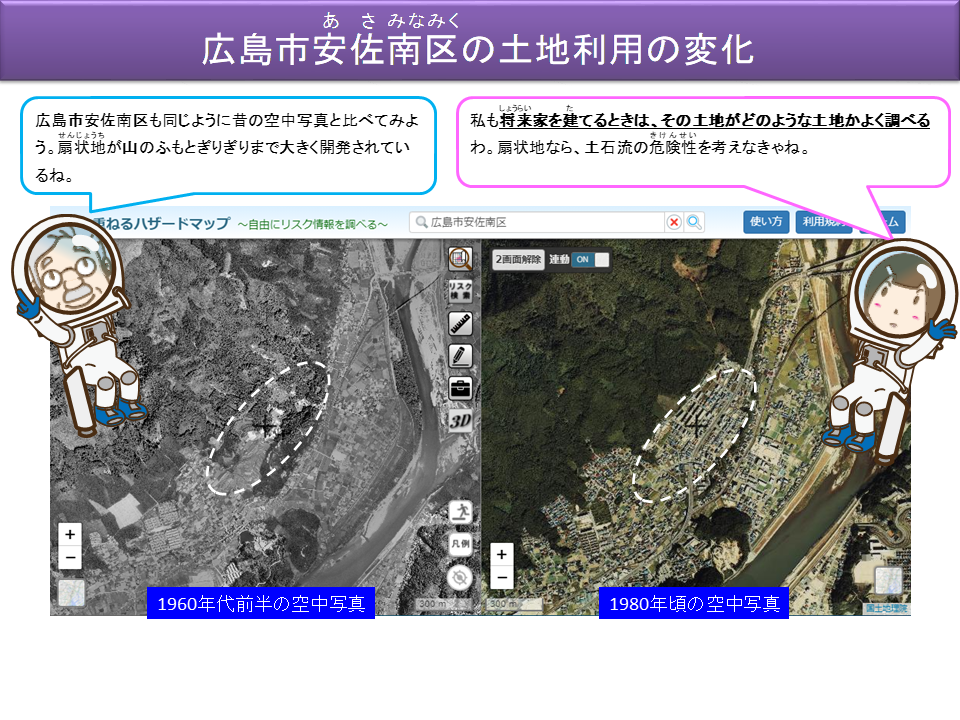Open the briefcase toolbox icon
This screenshot has width=960, height=720.
point(460,388)
